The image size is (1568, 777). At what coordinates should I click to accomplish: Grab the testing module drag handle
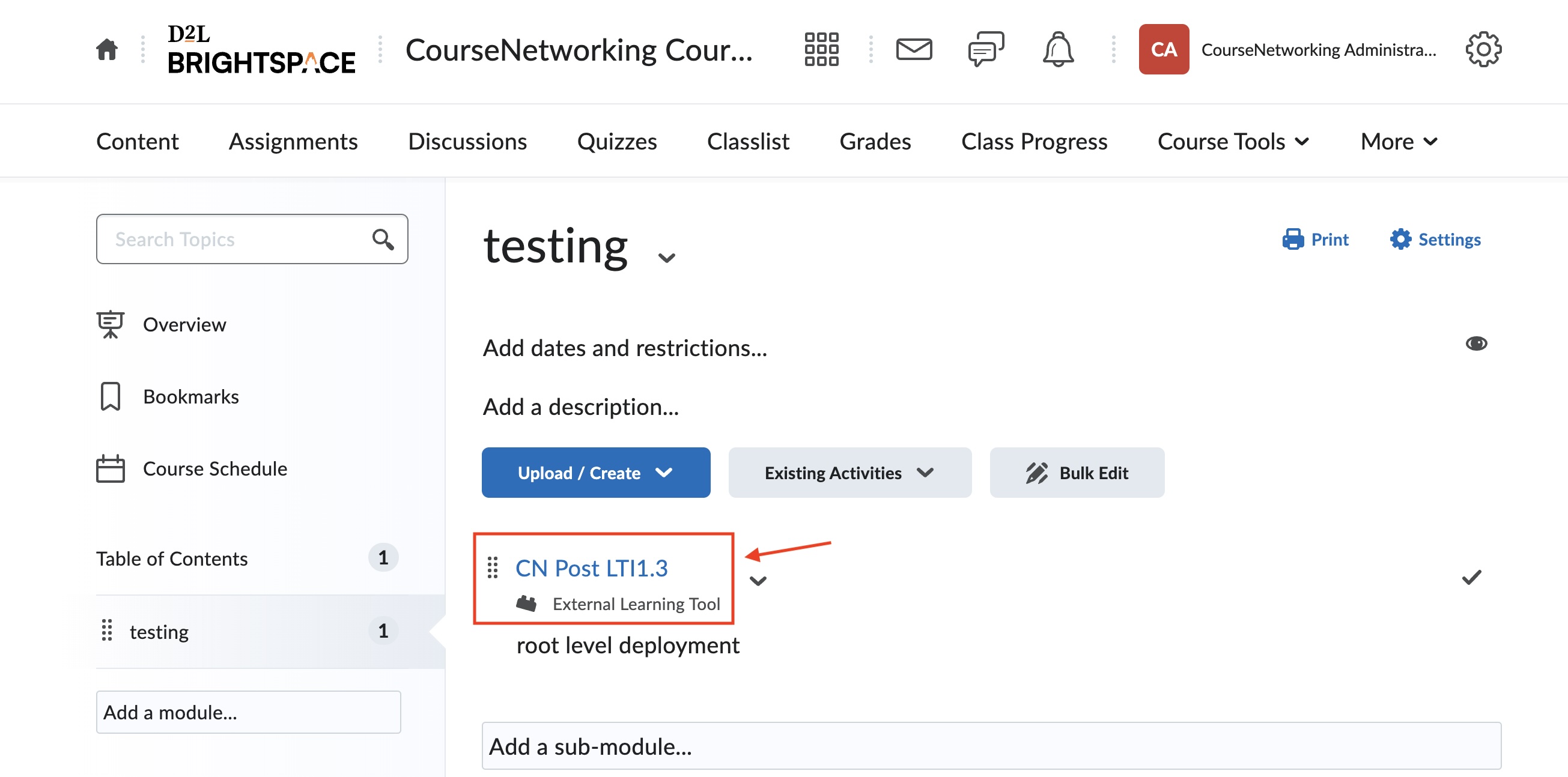coord(106,630)
